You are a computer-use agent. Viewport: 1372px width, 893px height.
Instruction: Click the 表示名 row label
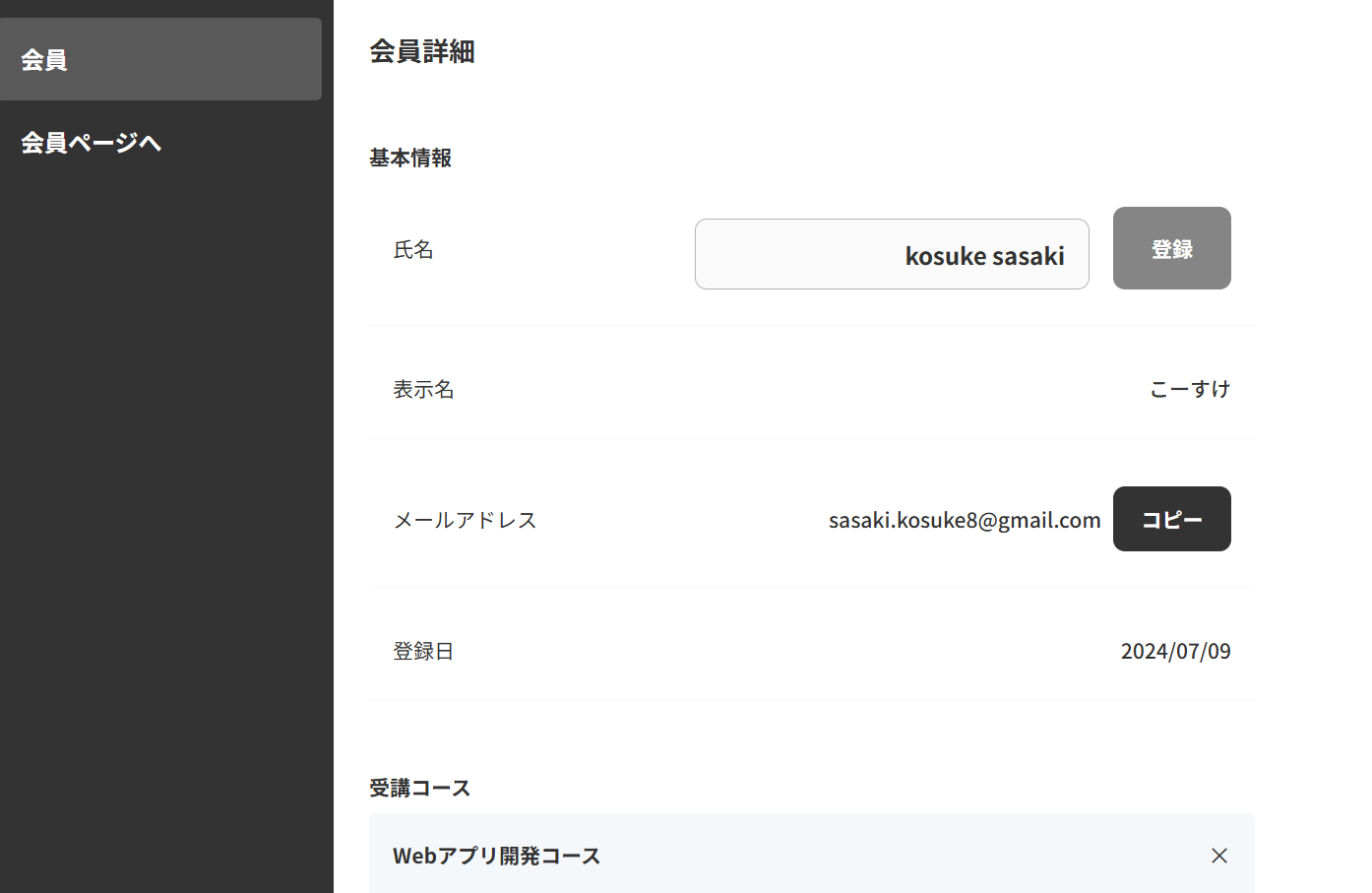coord(423,389)
